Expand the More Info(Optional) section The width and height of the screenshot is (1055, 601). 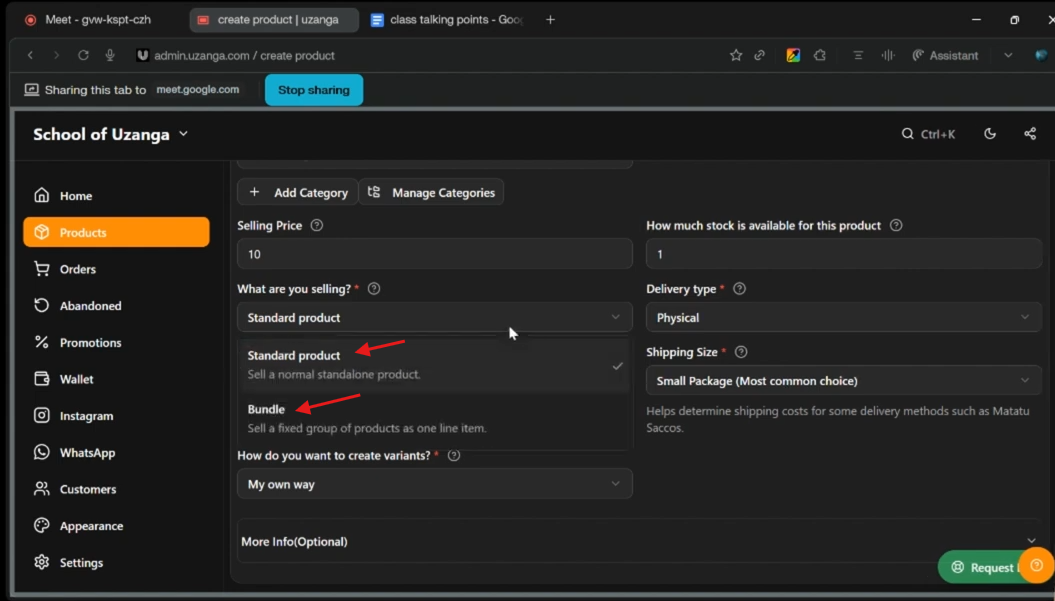[x=639, y=541]
